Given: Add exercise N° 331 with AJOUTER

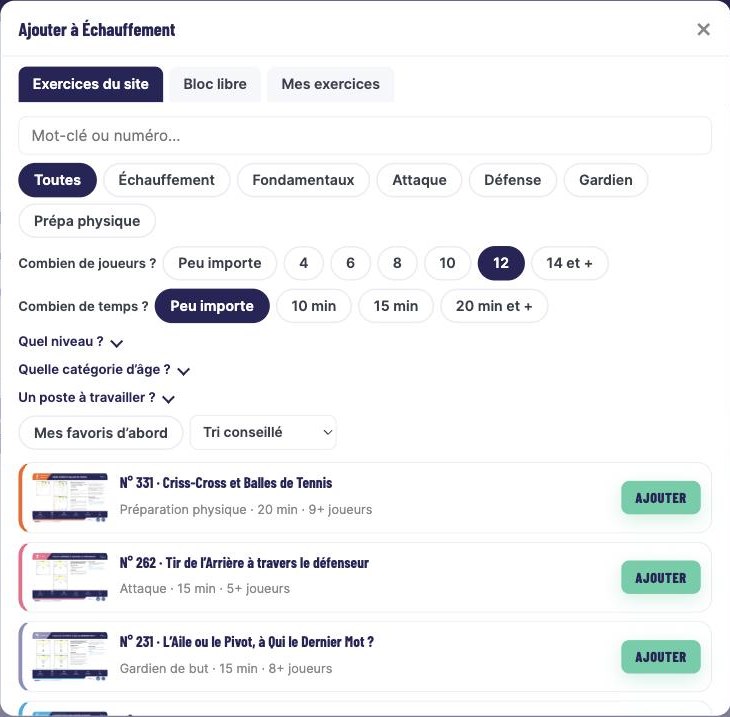Looking at the screenshot, I should [x=661, y=498].
